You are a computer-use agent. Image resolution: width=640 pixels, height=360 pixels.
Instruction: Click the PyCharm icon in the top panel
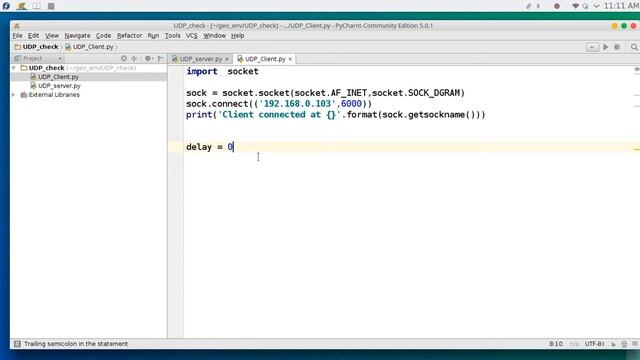[21, 6]
